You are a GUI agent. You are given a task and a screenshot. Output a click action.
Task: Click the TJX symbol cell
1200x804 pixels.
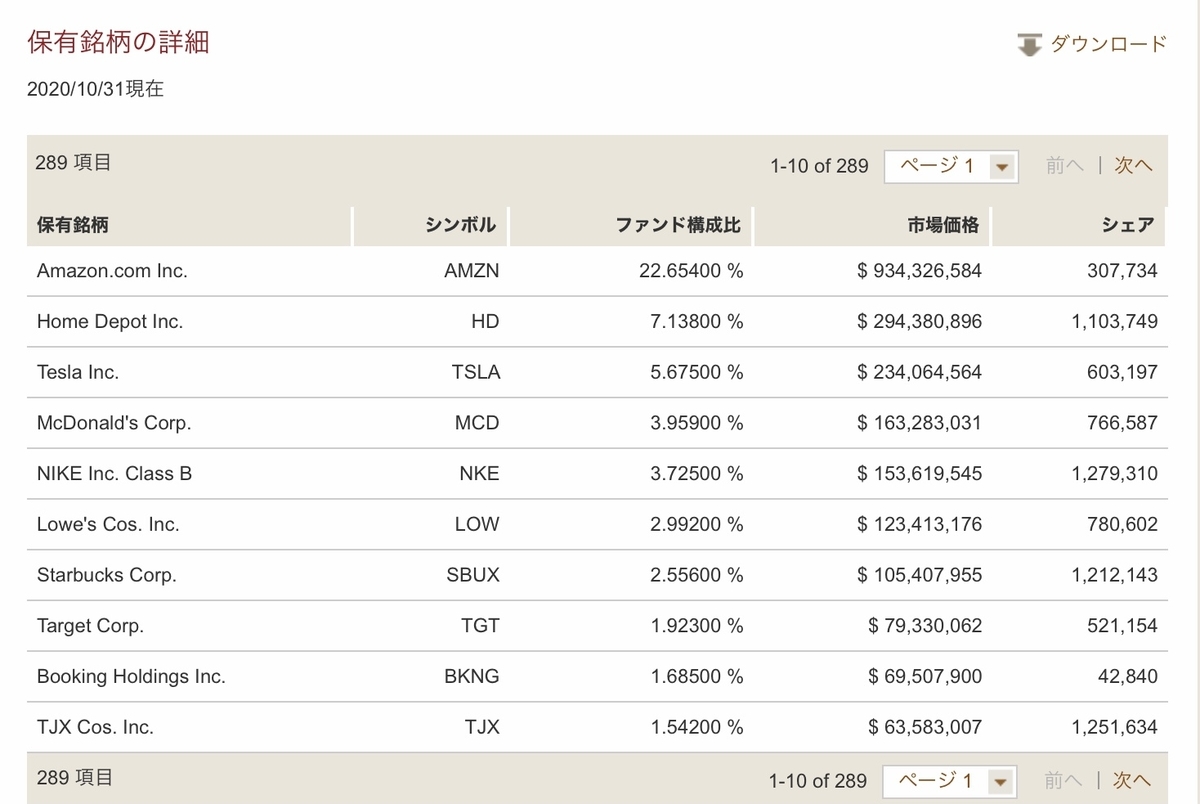point(483,728)
